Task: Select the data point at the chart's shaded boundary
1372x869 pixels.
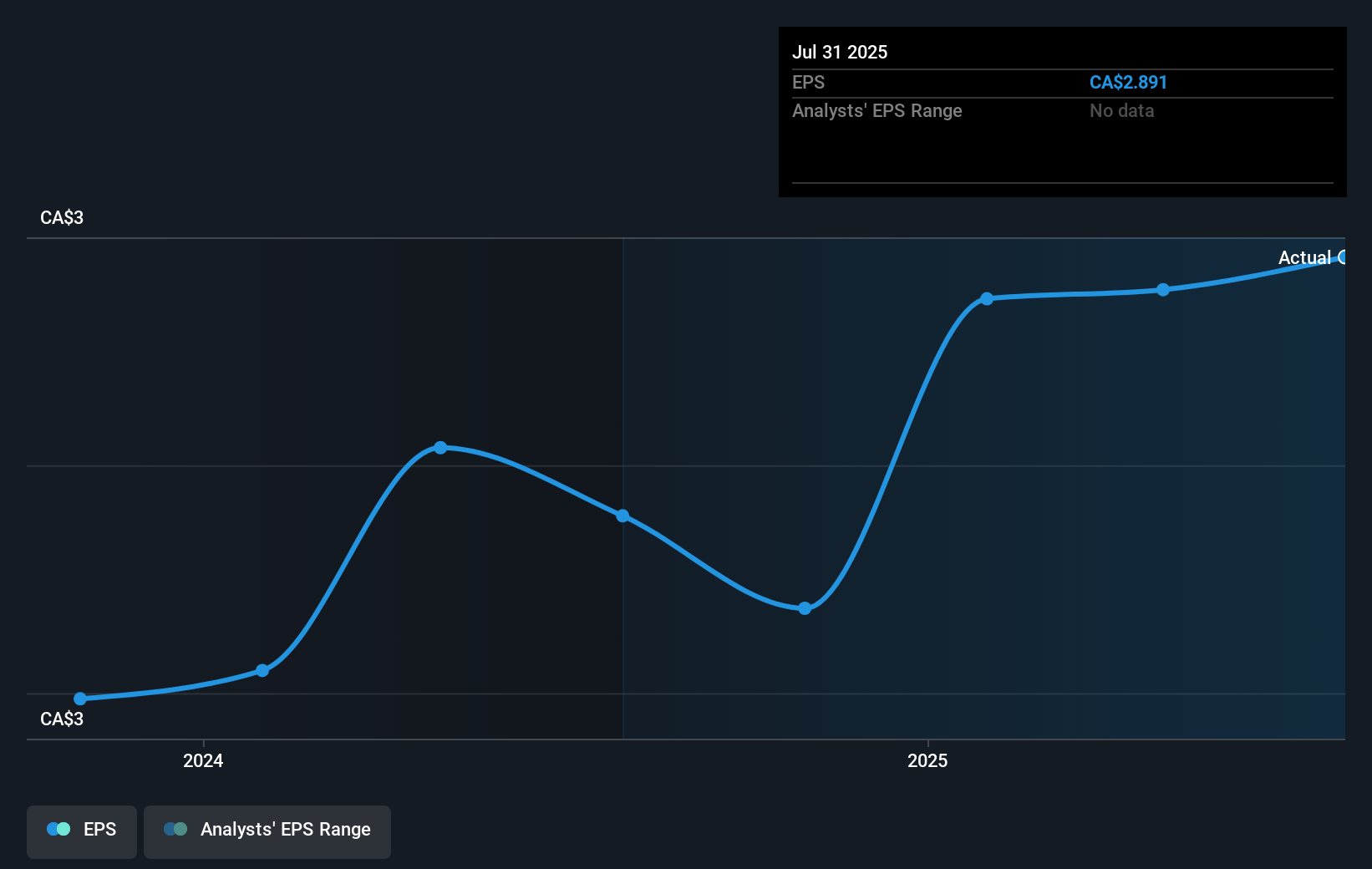Action: click(623, 516)
